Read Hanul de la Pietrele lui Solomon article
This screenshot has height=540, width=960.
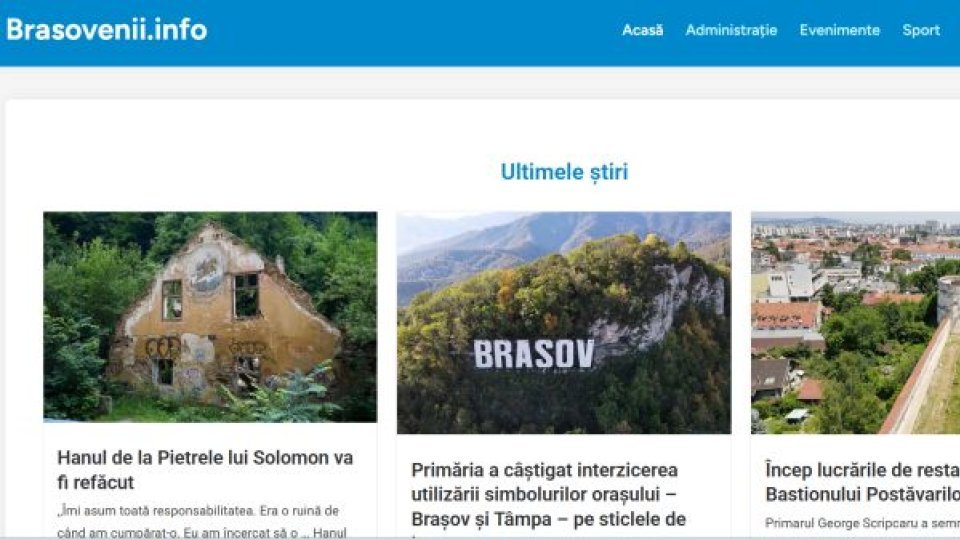click(x=205, y=470)
